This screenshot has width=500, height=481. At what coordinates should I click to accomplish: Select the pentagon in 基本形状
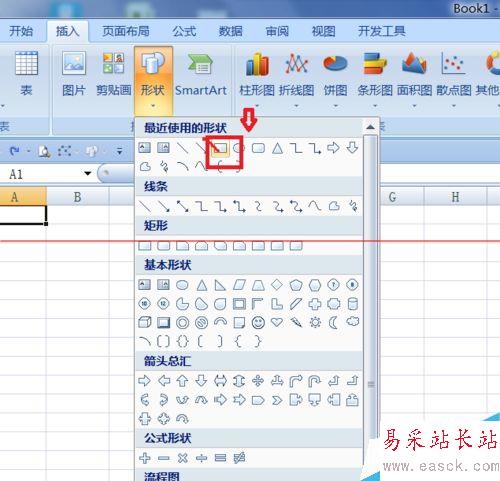tap(296, 285)
